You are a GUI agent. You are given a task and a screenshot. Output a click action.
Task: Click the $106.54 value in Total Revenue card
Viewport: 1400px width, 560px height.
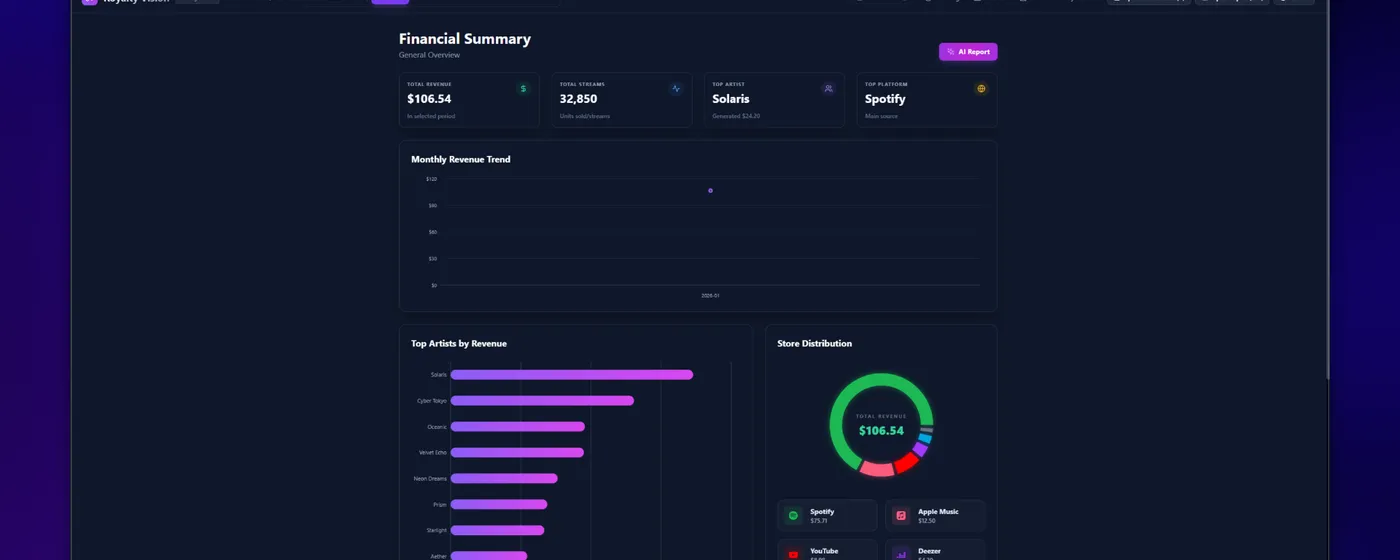coord(429,99)
